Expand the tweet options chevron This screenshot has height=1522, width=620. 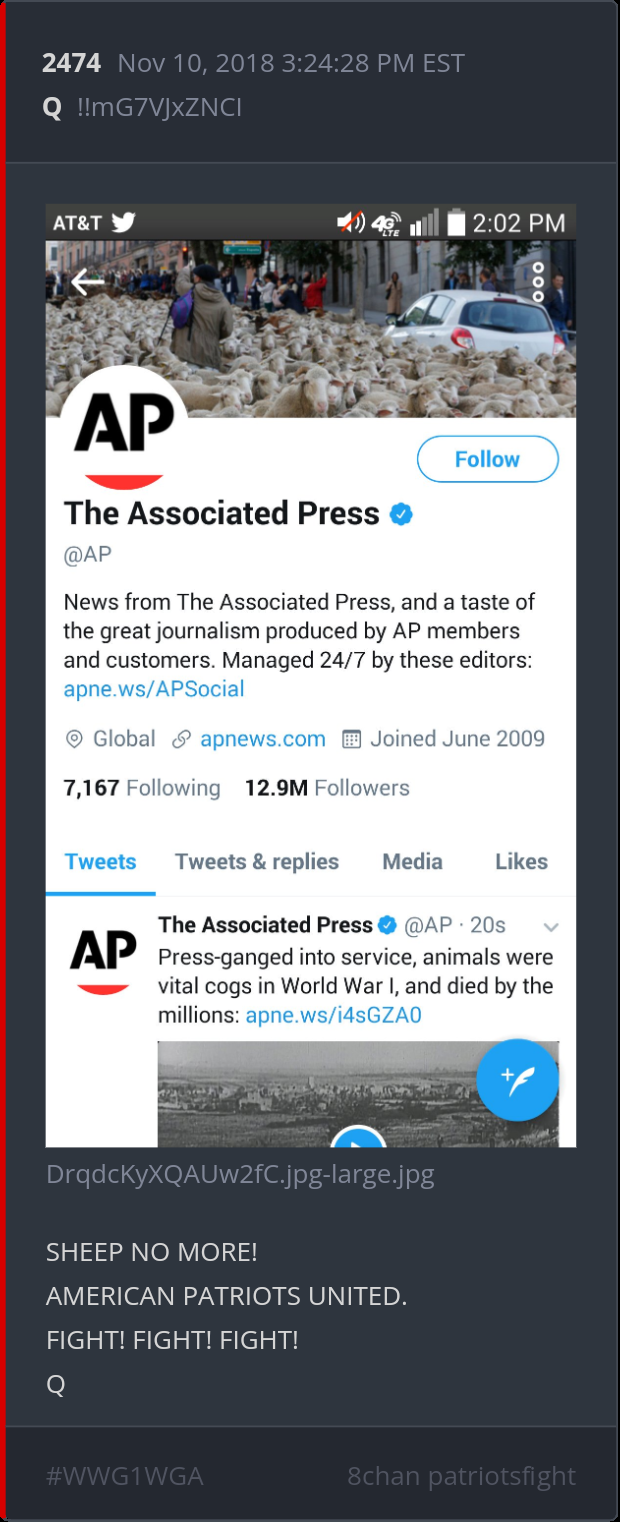(550, 927)
